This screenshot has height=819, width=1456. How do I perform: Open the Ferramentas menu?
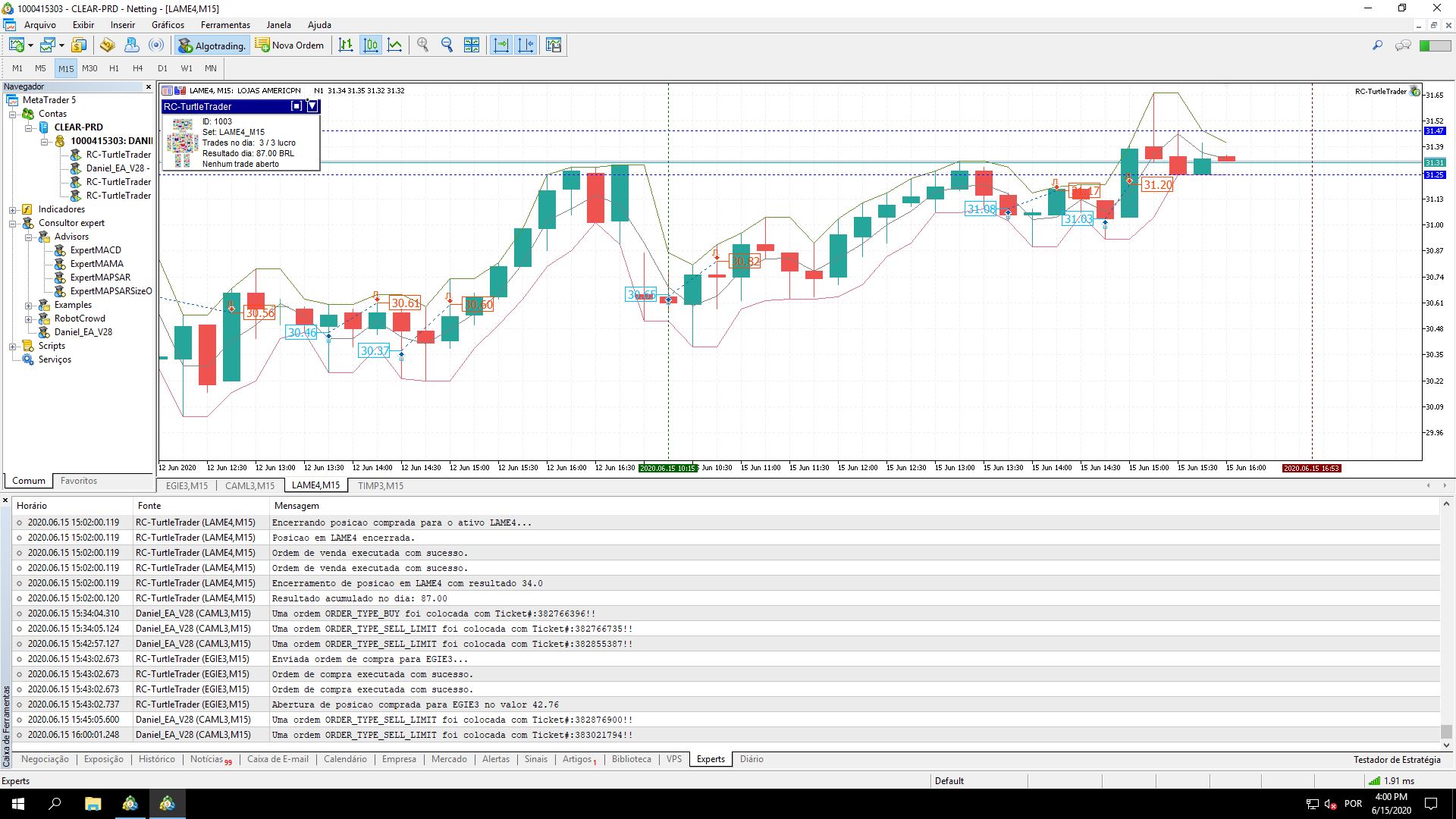(x=225, y=25)
